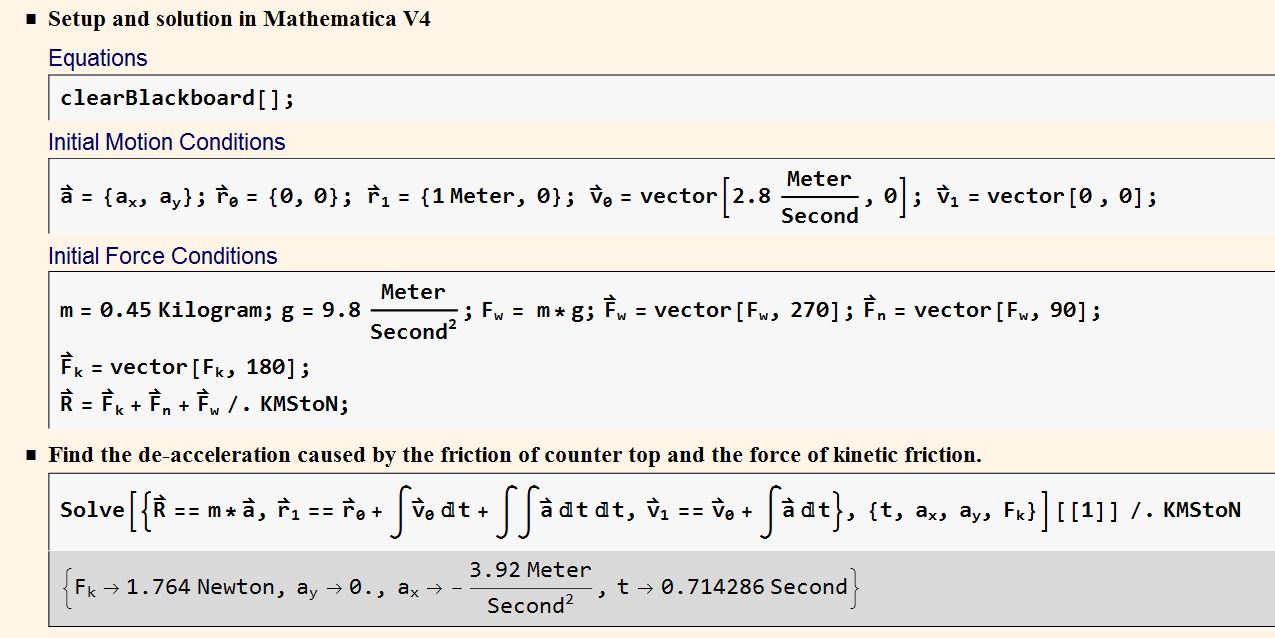
Task: Select the 'Setup and solution in Mathematica V4' heading
Action: coord(239,19)
